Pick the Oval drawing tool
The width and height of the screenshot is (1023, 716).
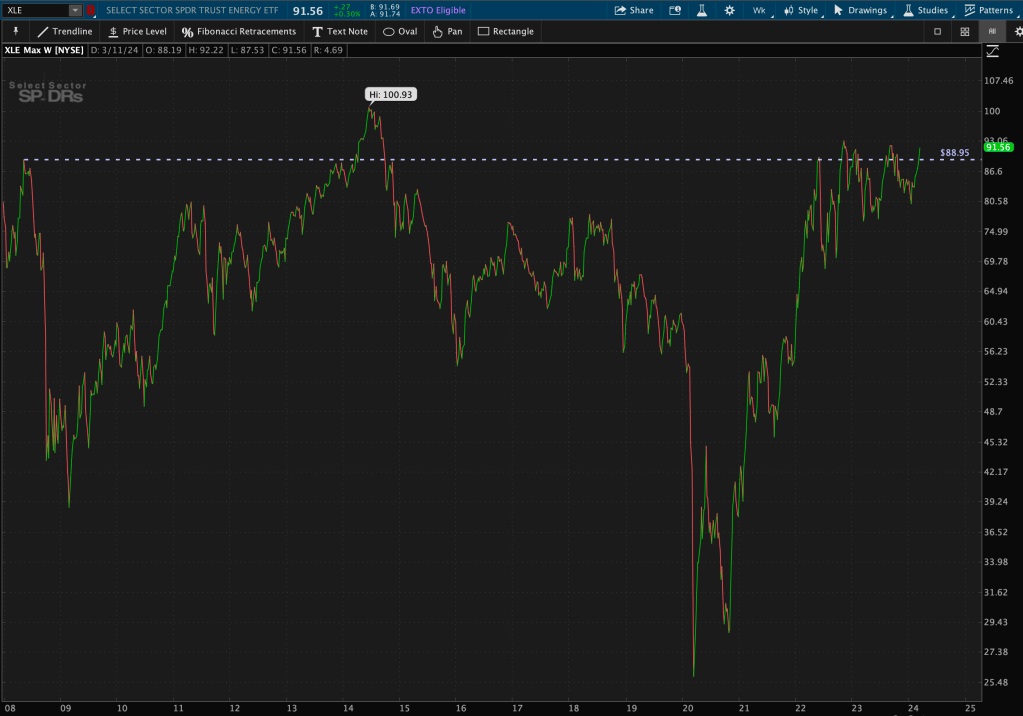click(400, 31)
